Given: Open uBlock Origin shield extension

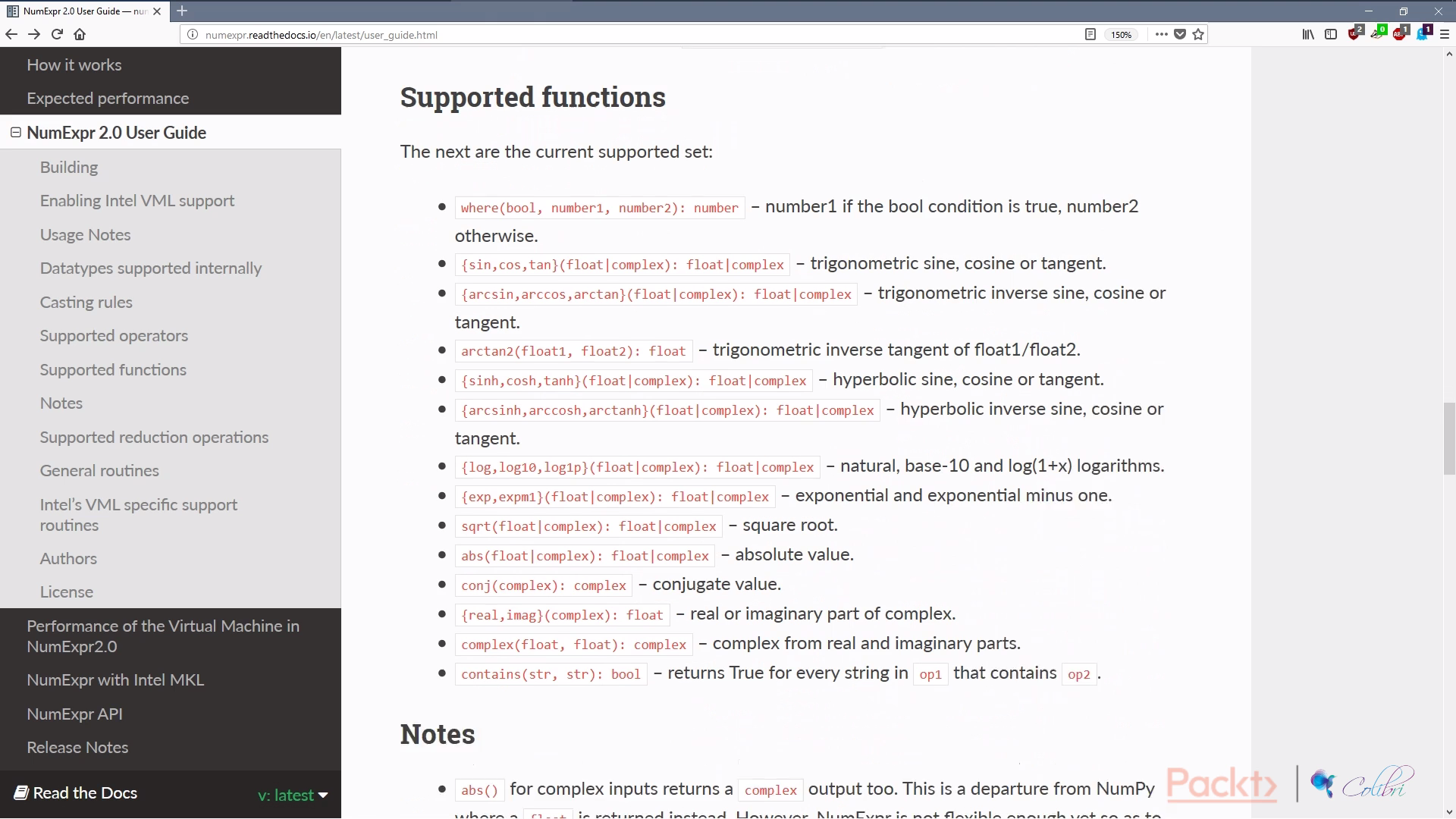Looking at the screenshot, I should 1355,33.
